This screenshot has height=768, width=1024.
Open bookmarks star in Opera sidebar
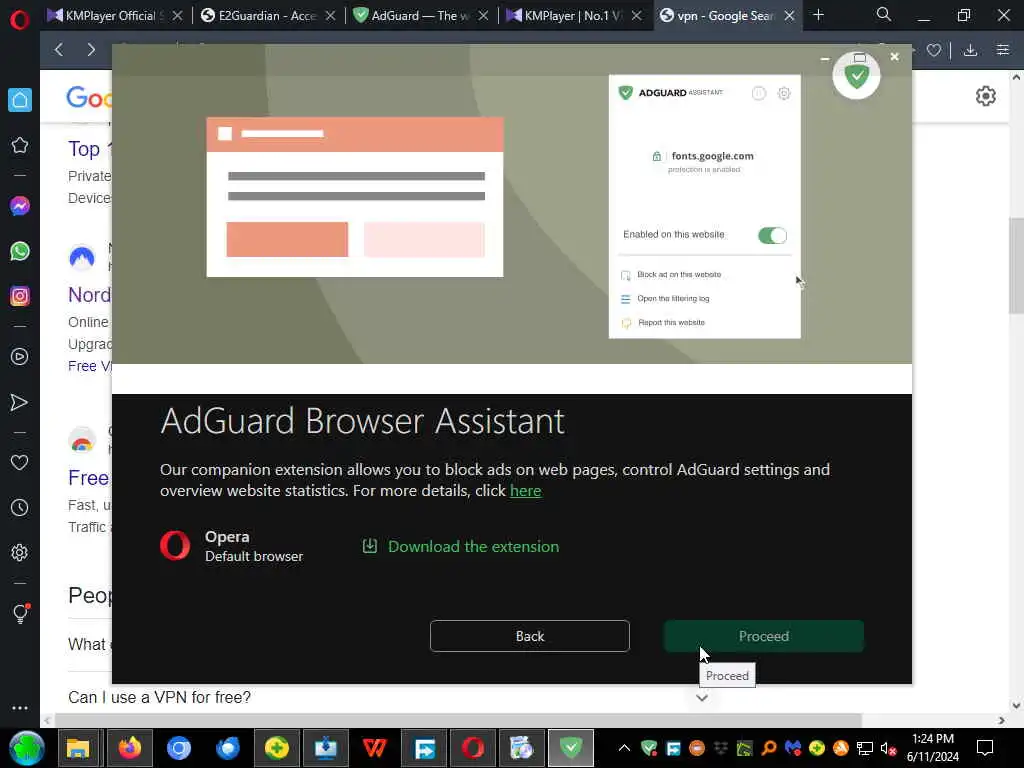click(20, 145)
